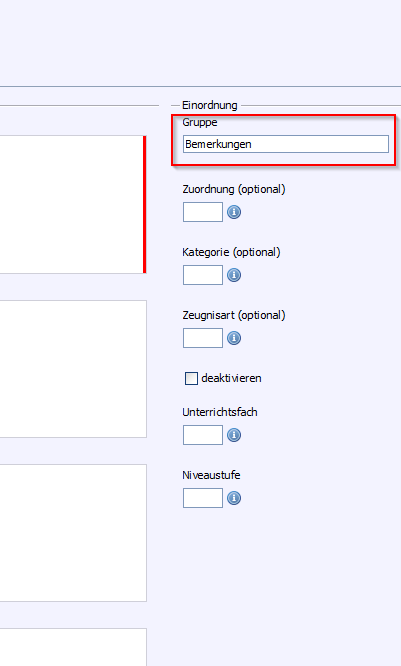Click the text area beside the red bar

71,204
